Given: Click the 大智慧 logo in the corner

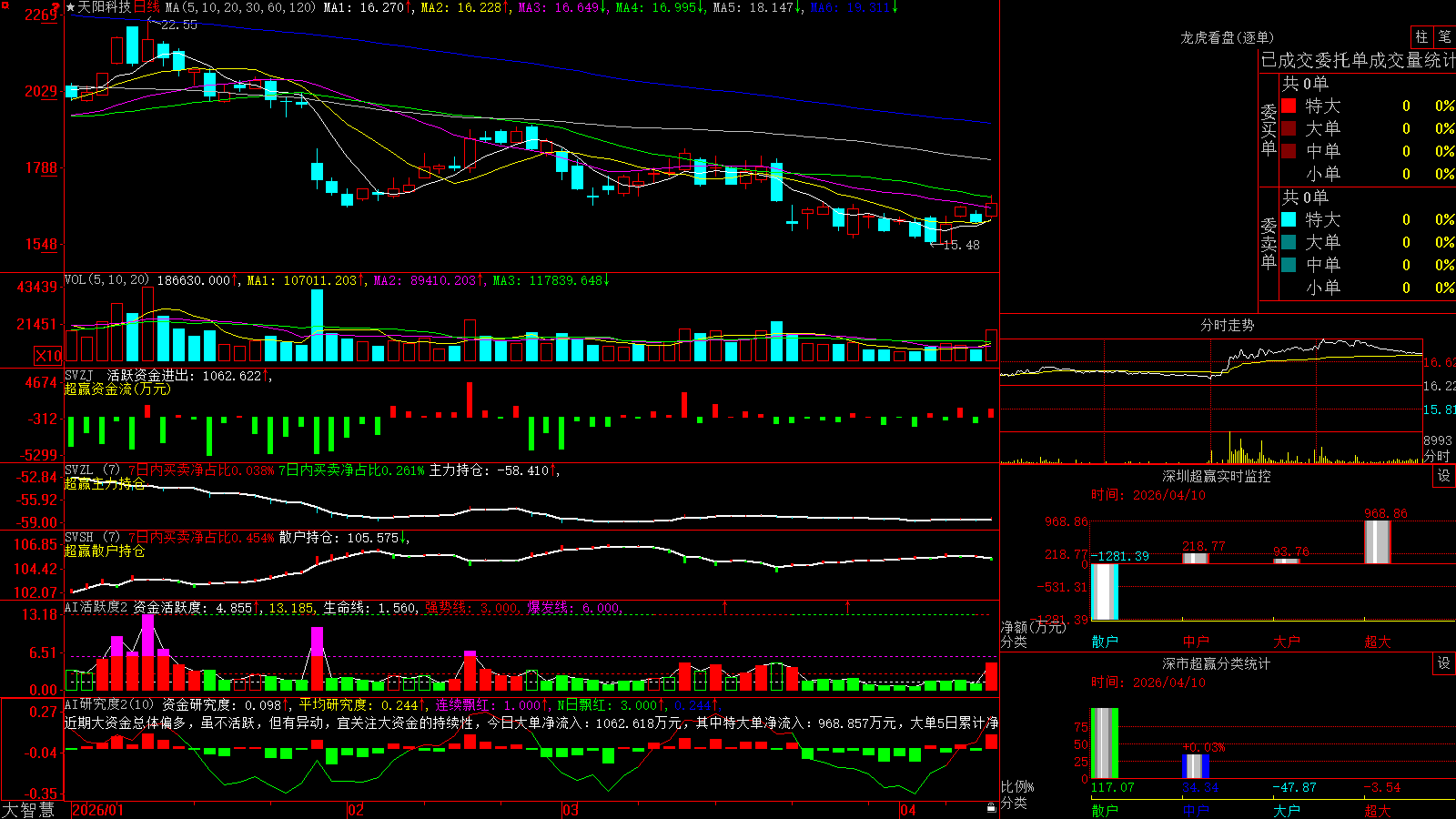Looking at the screenshot, I should [x=28, y=810].
